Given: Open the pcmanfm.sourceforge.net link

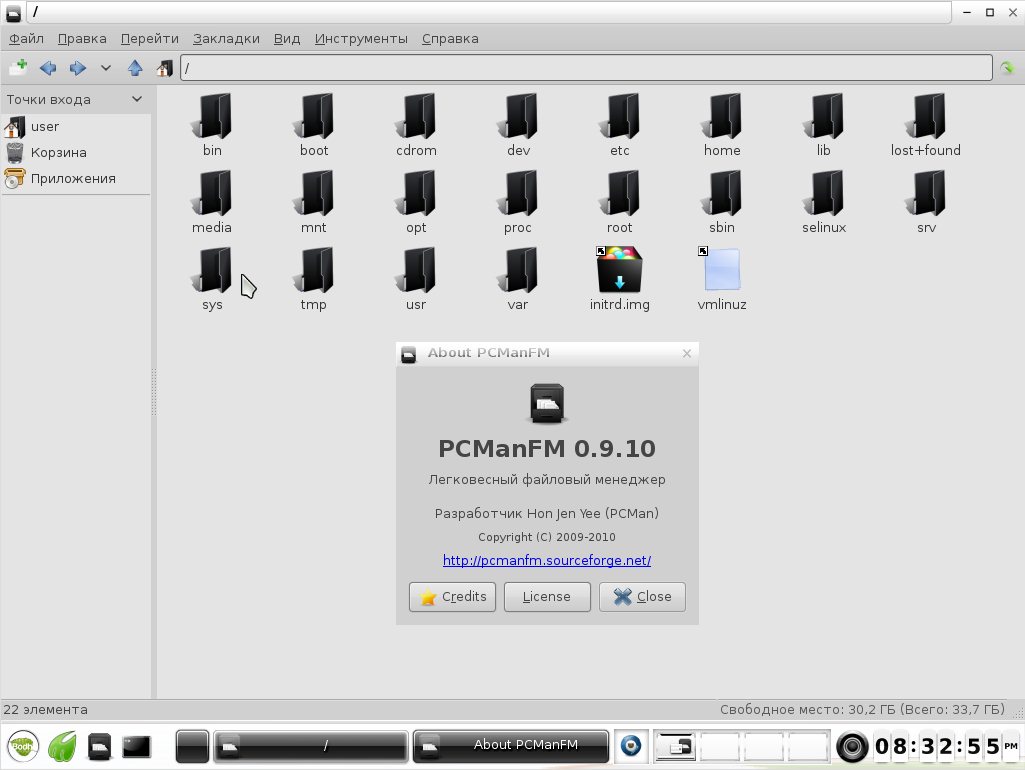Looking at the screenshot, I should pos(547,560).
